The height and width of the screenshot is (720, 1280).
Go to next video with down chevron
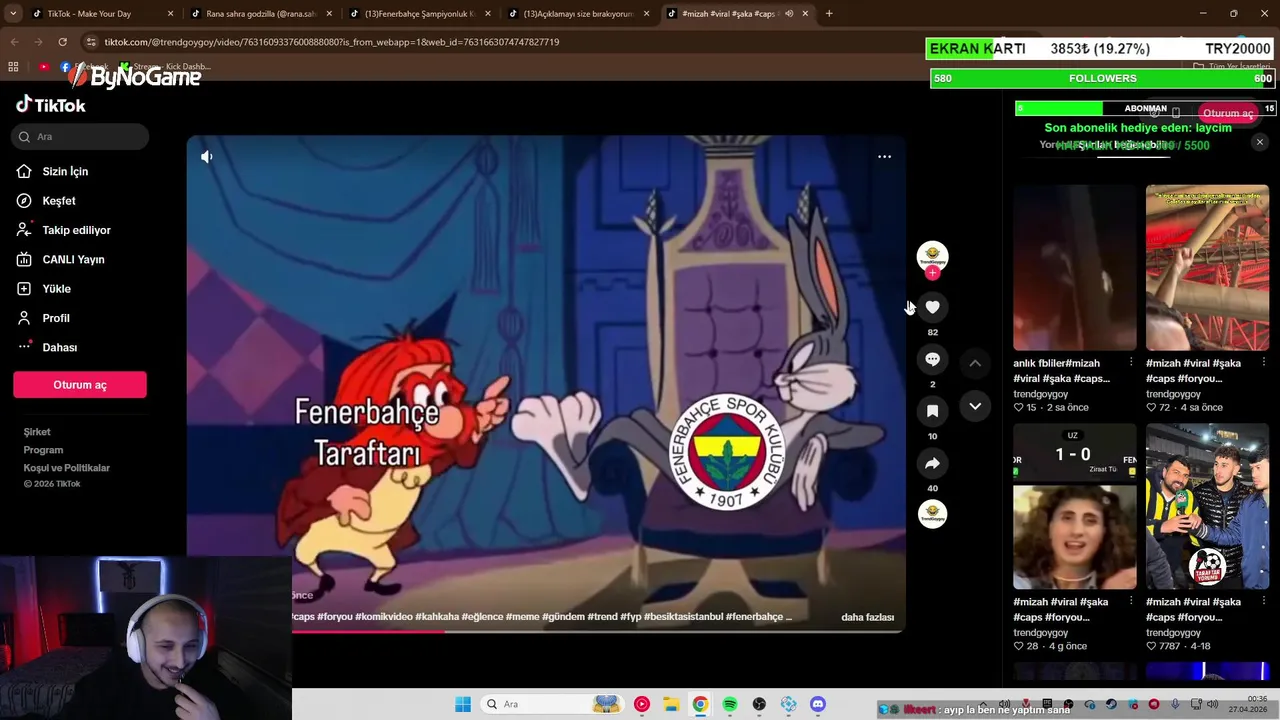coord(975,406)
